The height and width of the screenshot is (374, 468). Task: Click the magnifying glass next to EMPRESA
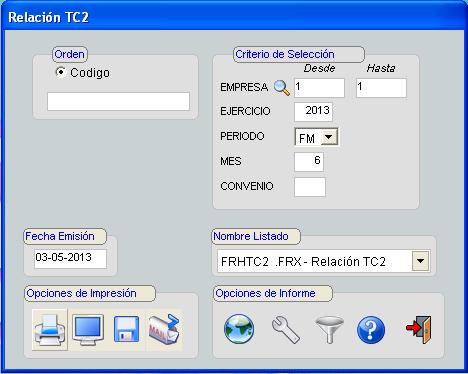coord(282,88)
